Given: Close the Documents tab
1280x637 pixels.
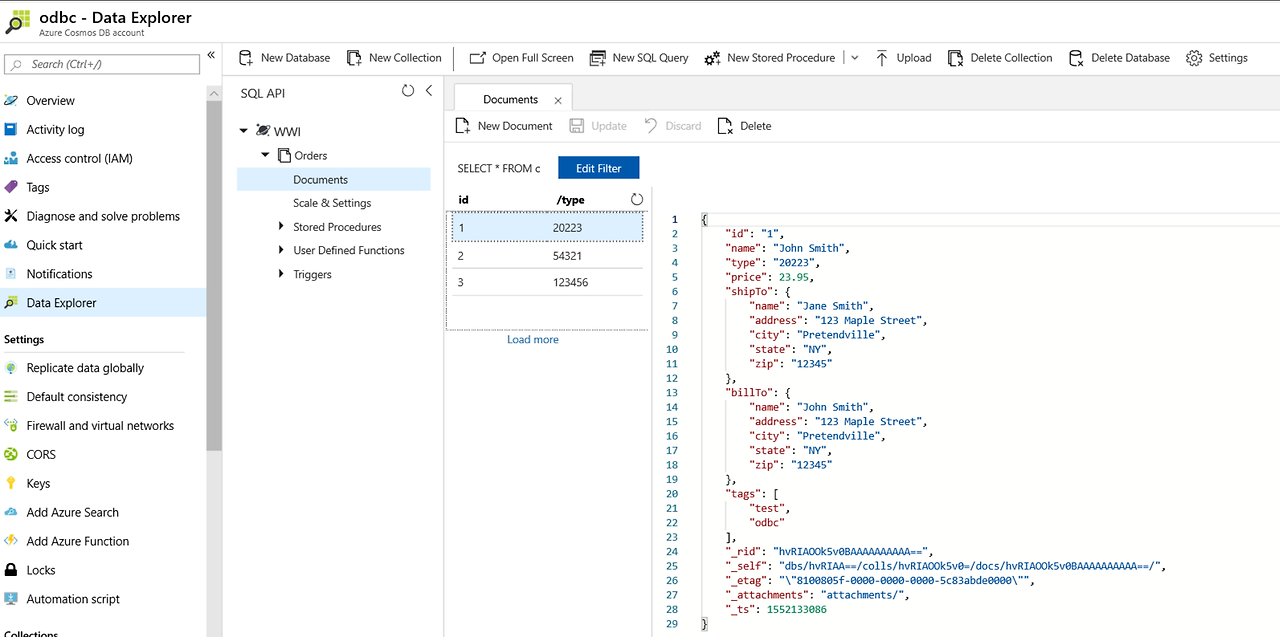Looking at the screenshot, I should click(x=558, y=100).
